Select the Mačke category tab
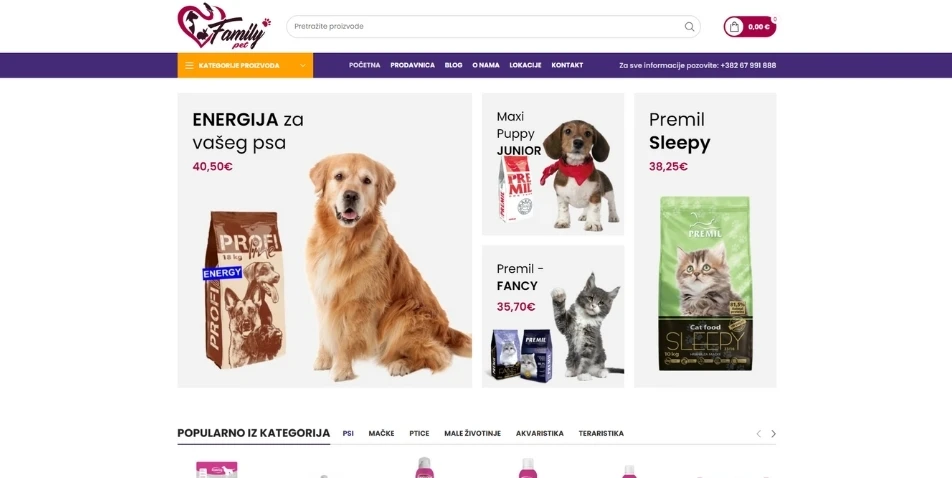Screen dimensions: 952x478 381,434
